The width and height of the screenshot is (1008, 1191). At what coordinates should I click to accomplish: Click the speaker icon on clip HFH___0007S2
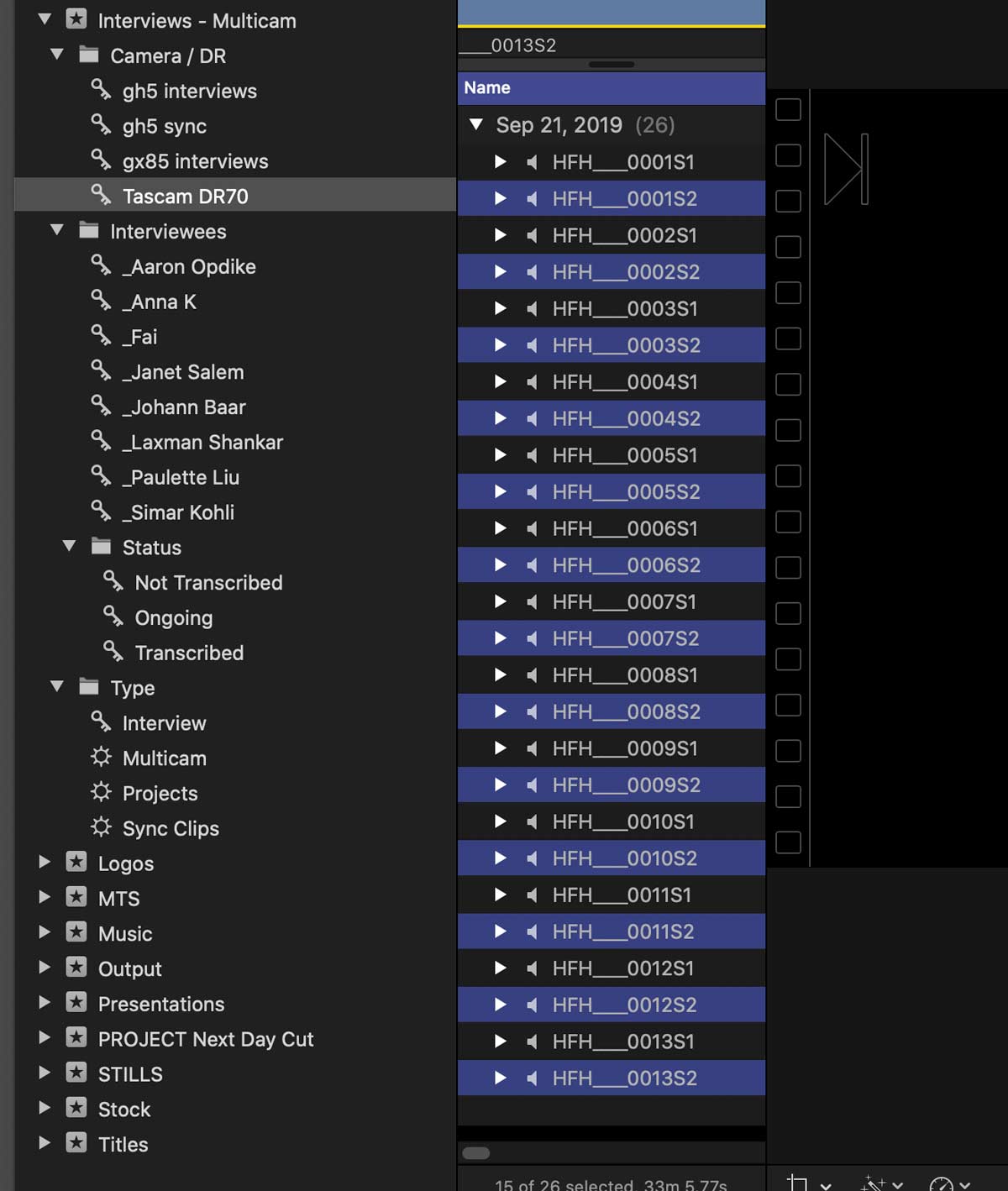(x=532, y=638)
